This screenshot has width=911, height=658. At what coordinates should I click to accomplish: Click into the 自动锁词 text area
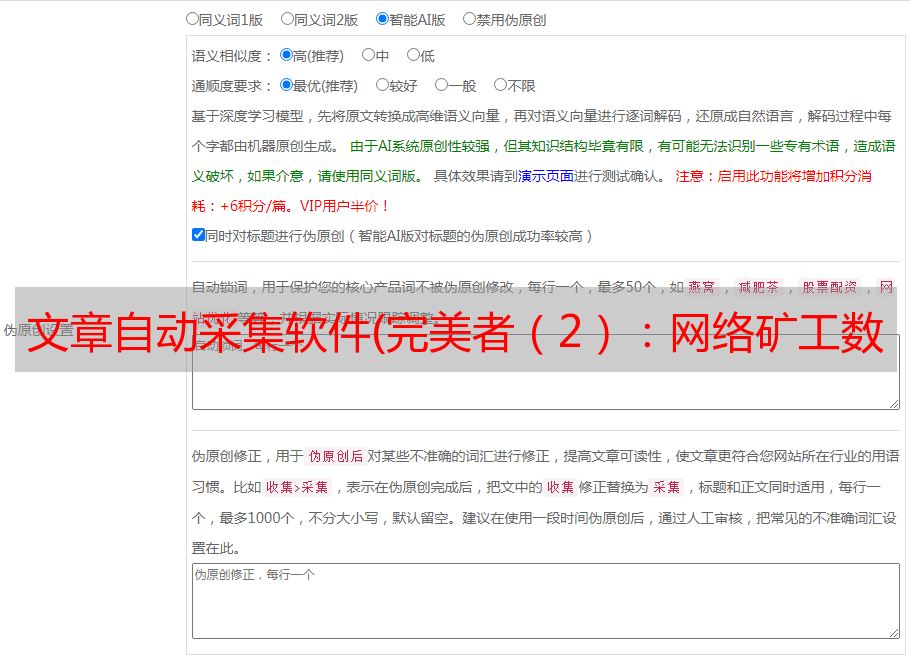click(546, 372)
